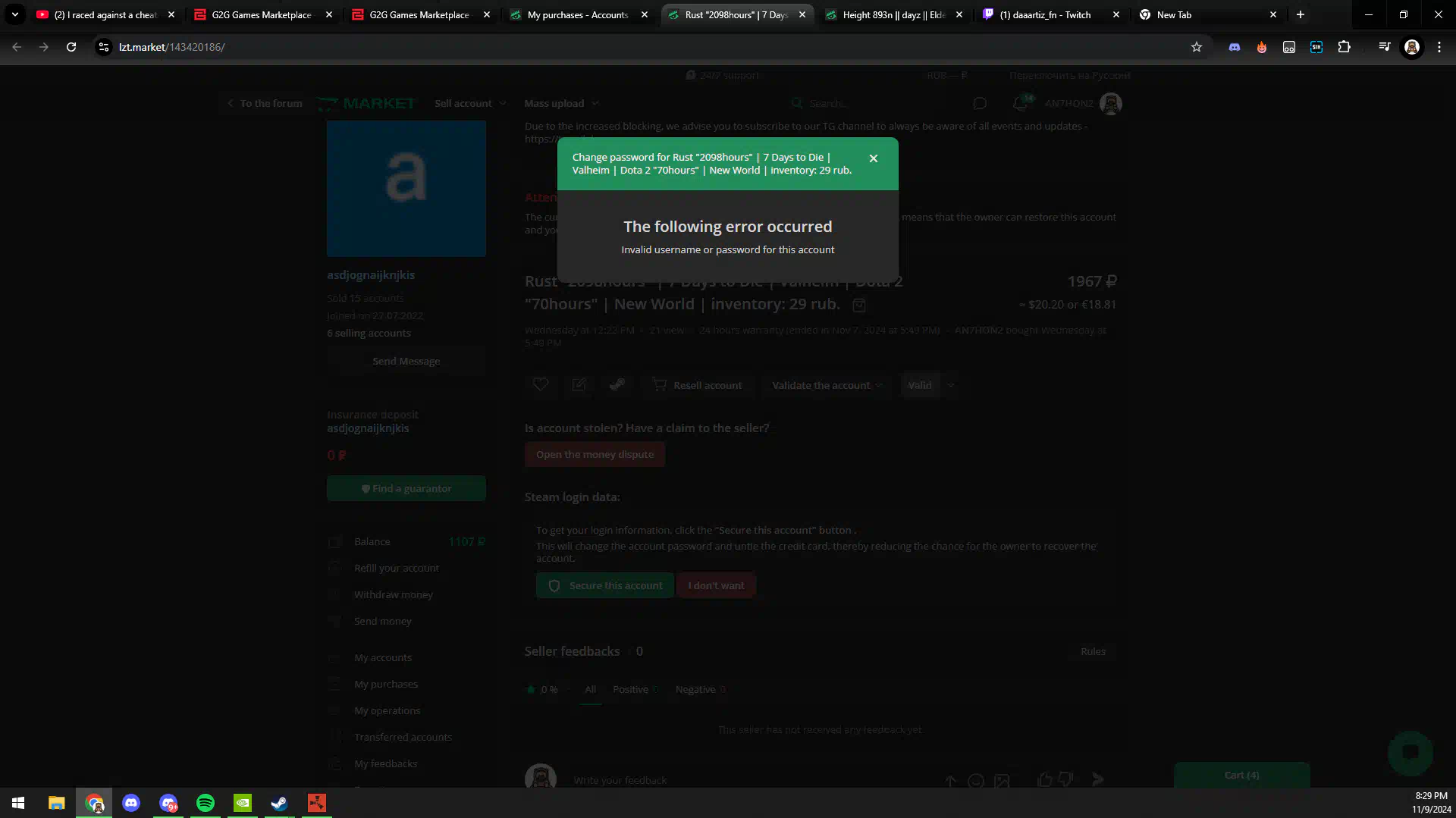Reload the lzt.market page
Image resolution: width=1456 pixels, height=818 pixels.
click(71, 47)
